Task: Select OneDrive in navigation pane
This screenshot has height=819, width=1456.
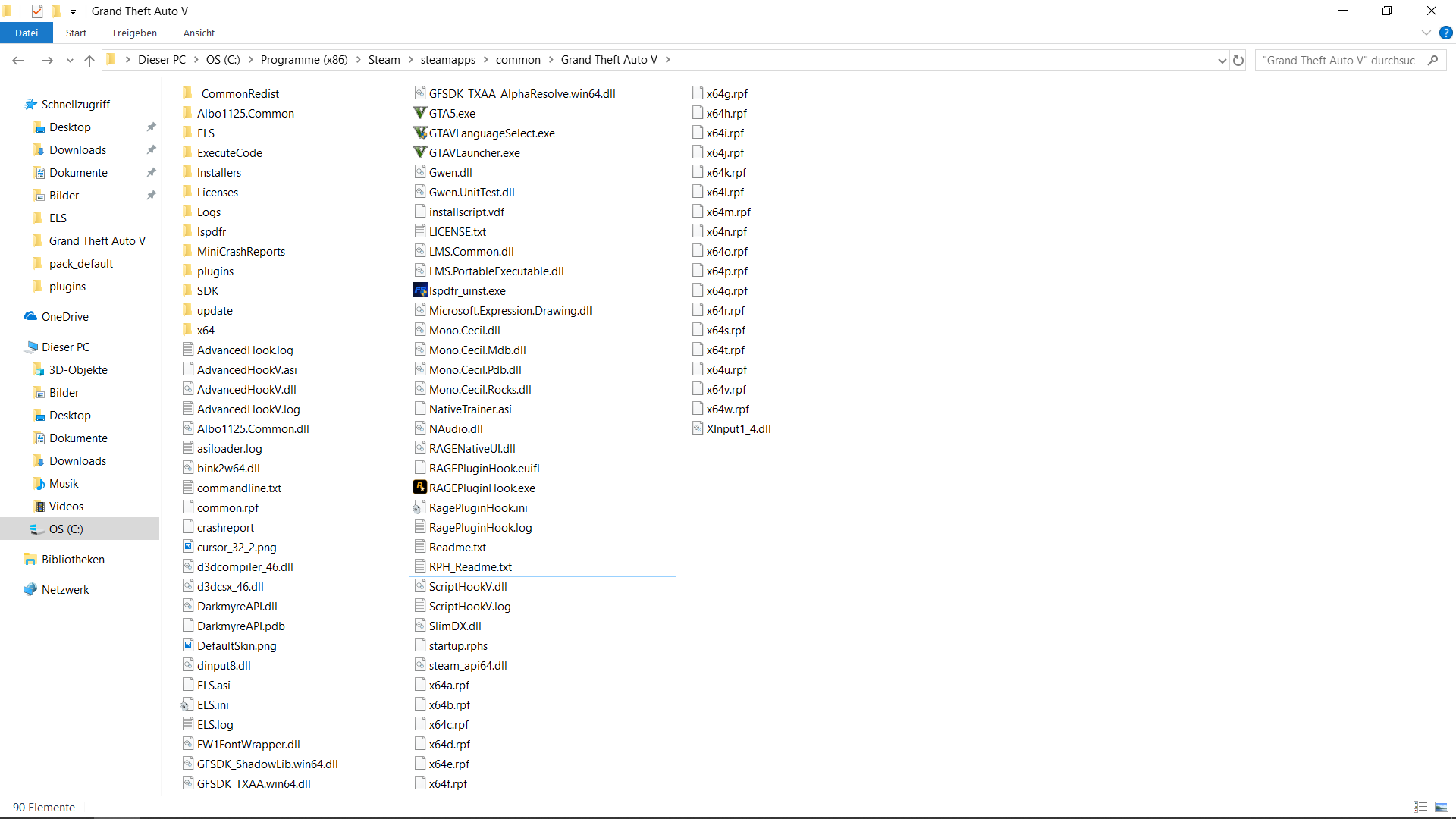Action: [64, 316]
